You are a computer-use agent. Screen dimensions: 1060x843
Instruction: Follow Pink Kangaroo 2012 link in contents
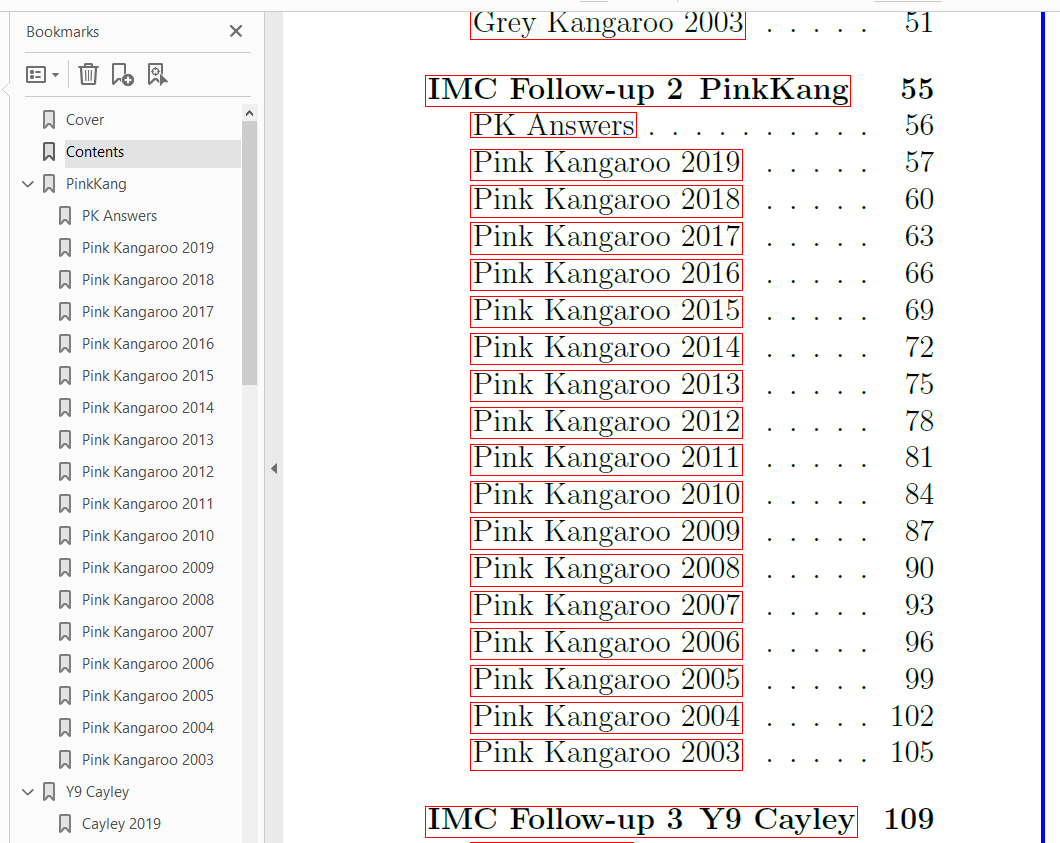pos(606,423)
